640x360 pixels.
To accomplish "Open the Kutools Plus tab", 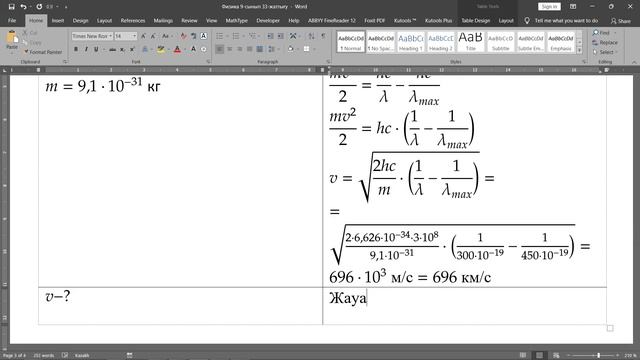I will coord(438,21).
